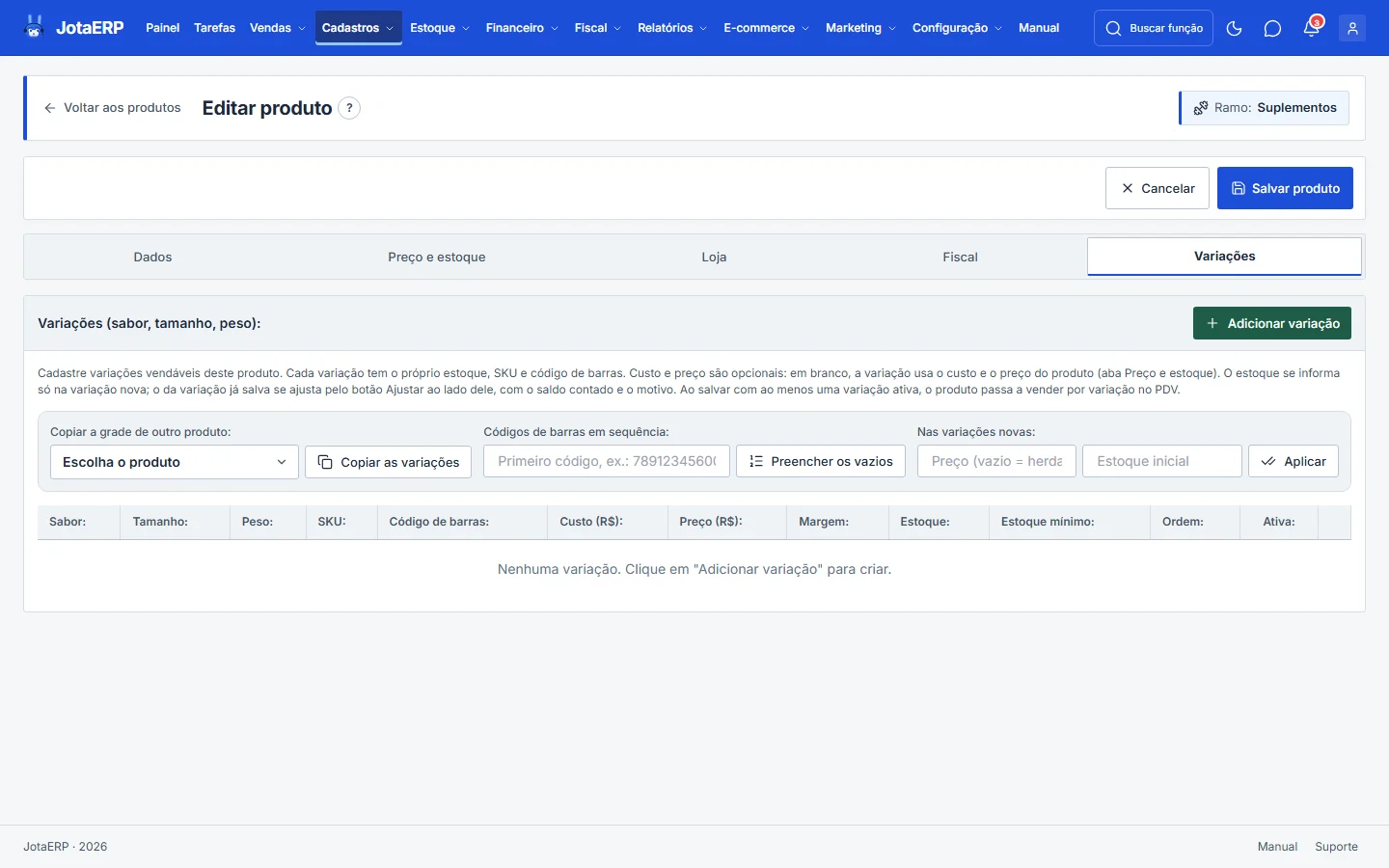Go back via Voltar aos produtos
The height and width of the screenshot is (868, 1389).
(x=113, y=108)
